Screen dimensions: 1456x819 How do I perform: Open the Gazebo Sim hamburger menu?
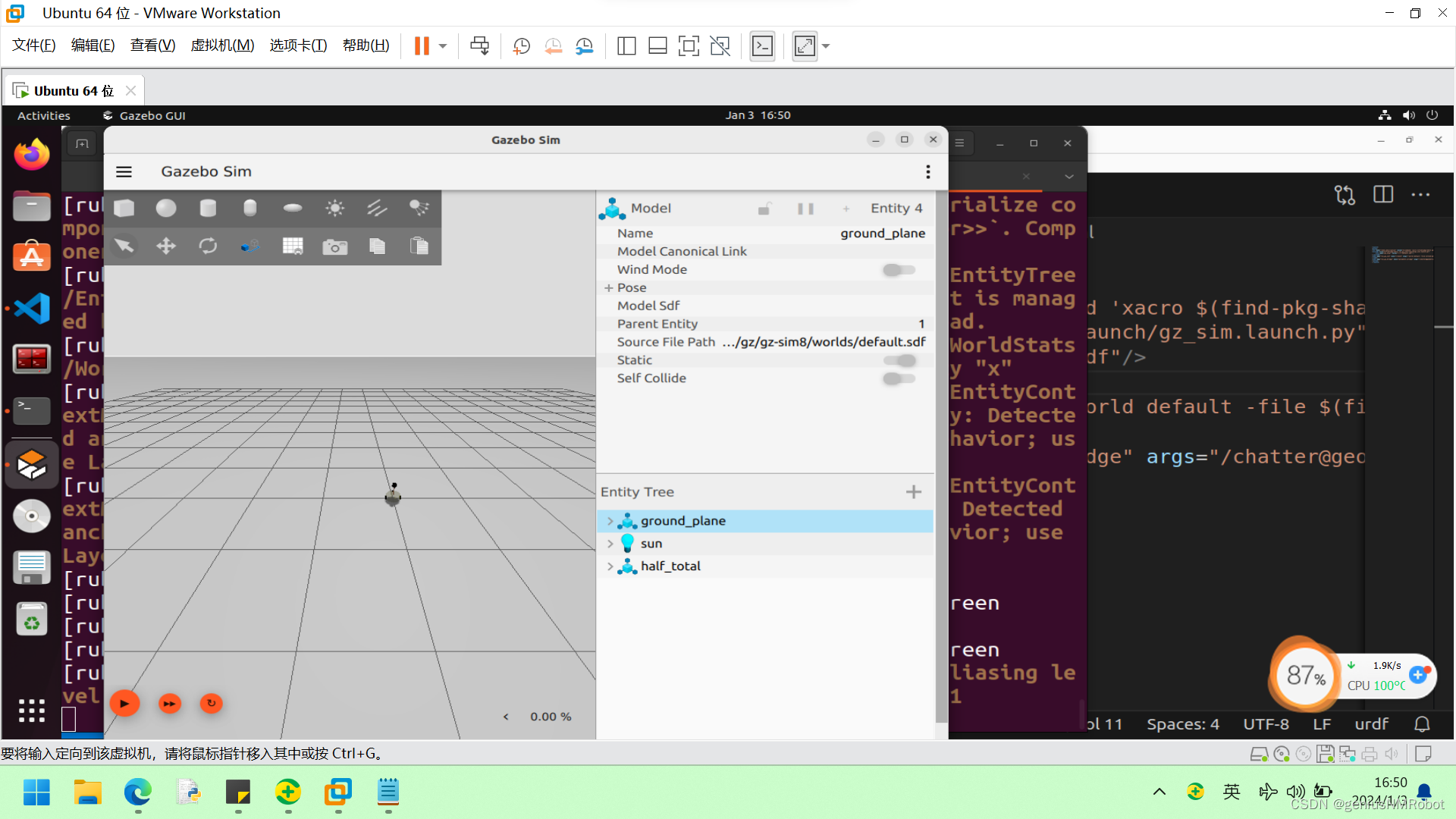pos(124,172)
